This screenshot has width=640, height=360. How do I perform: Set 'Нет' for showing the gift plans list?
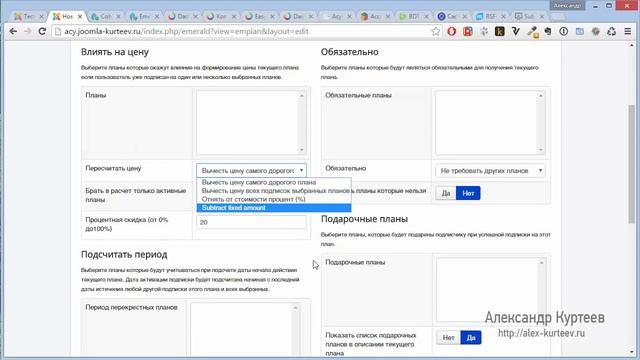point(448,338)
